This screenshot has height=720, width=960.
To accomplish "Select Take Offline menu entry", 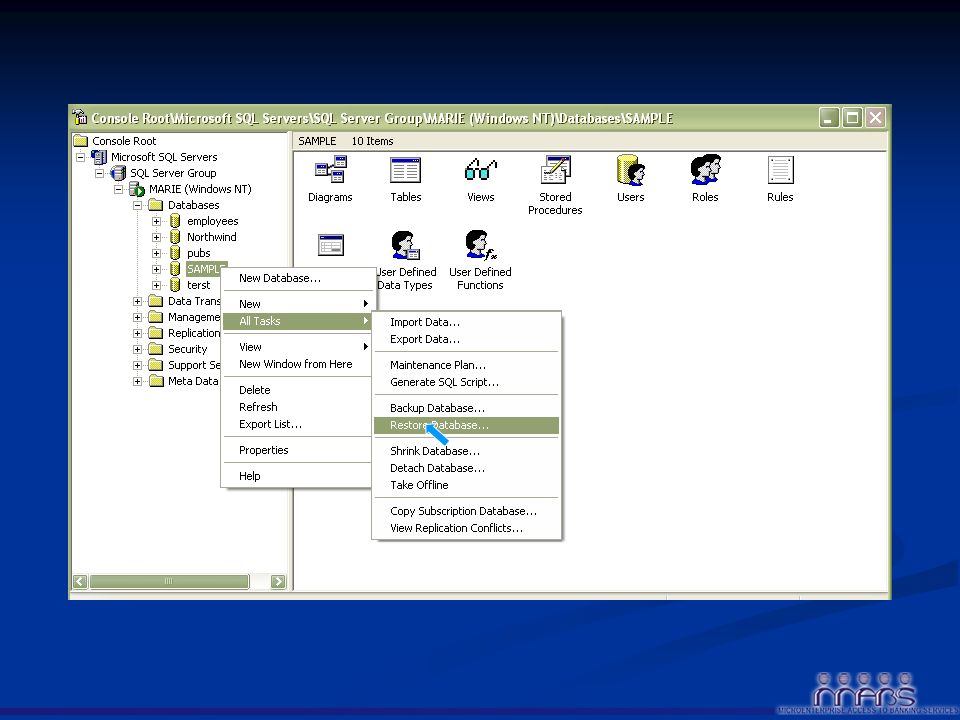I will tap(467, 485).
